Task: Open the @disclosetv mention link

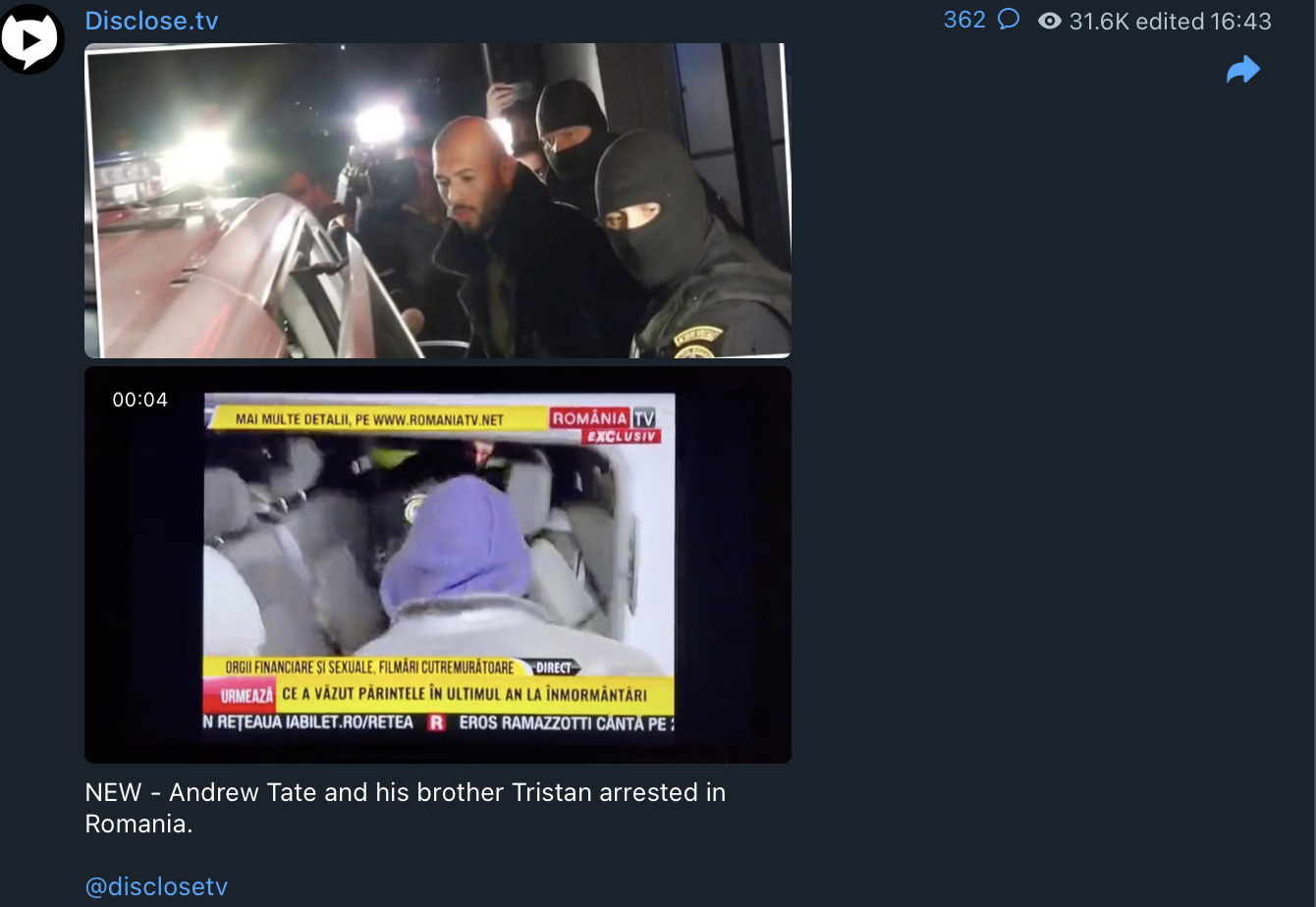Action: coord(156,886)
